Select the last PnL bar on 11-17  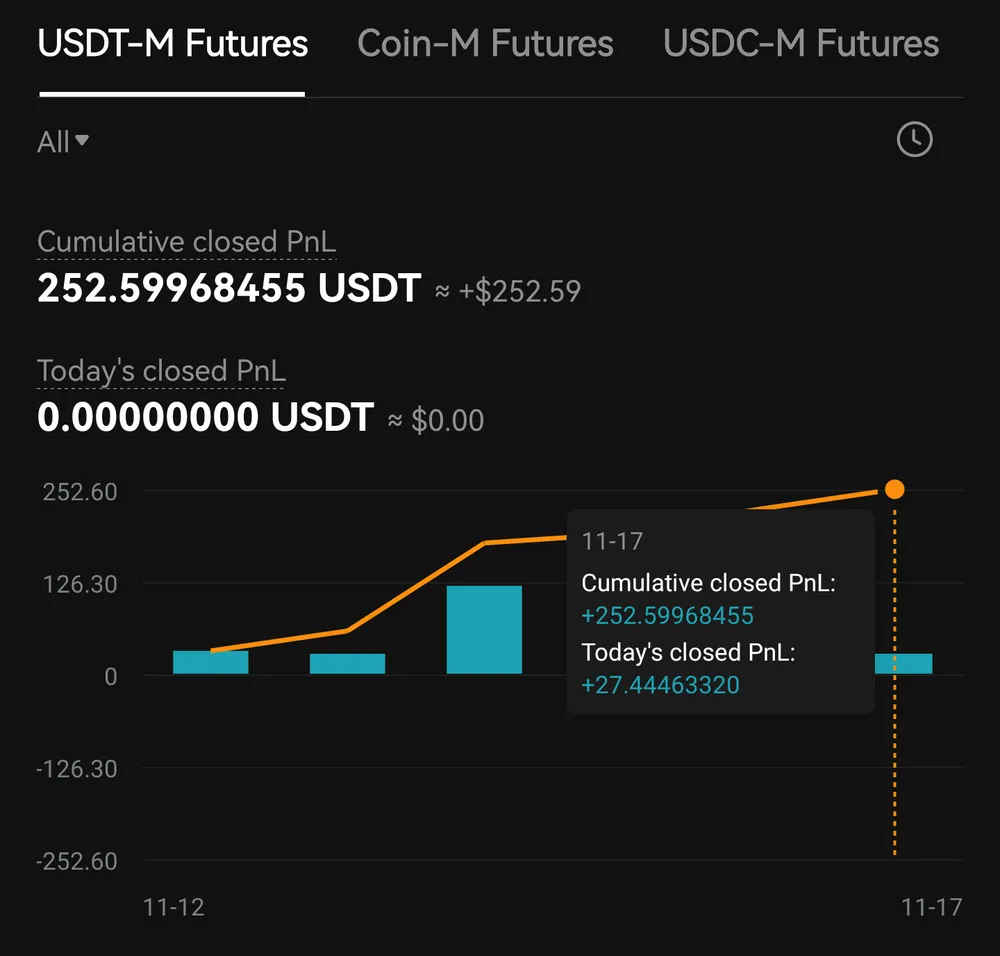click(x=903, y=663)
